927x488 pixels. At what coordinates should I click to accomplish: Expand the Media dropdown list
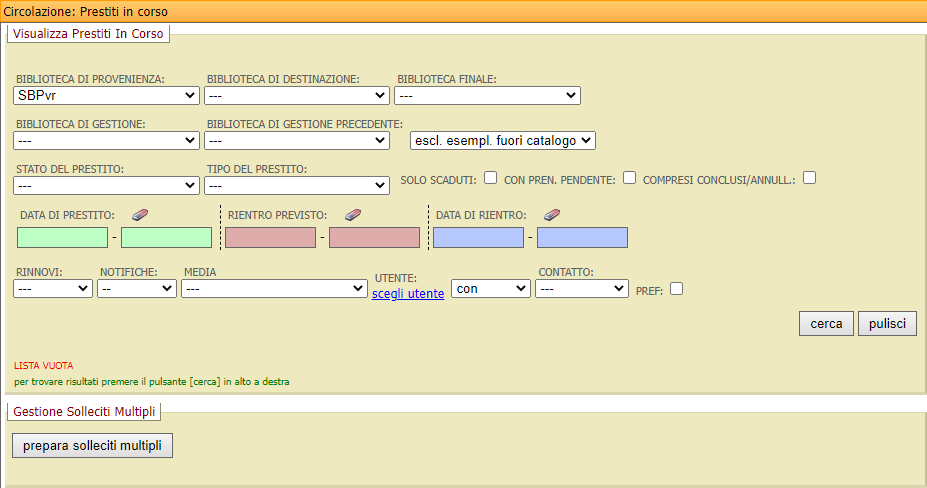click(x=274, y=288)
